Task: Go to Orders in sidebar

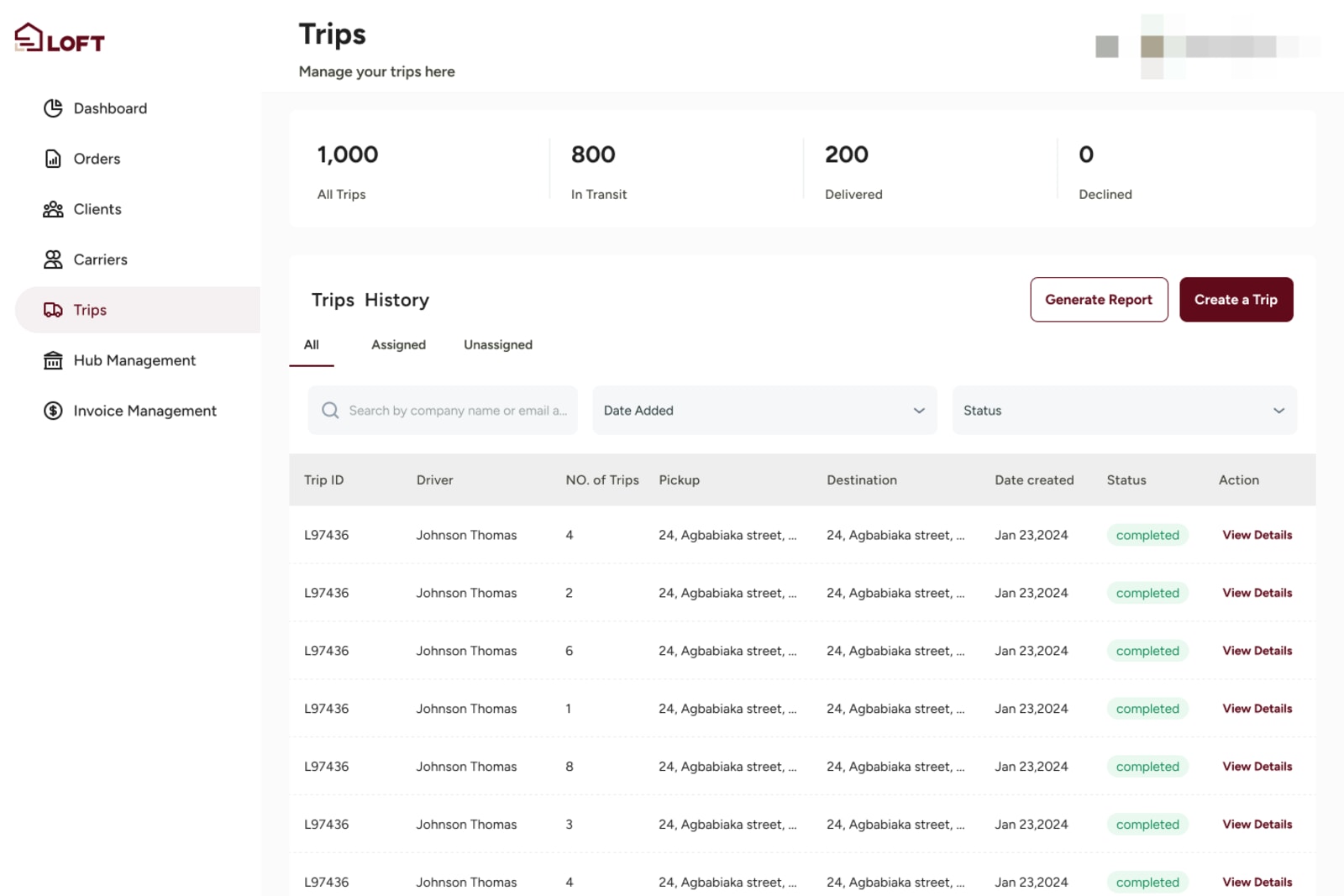Action: click(97, 159)
